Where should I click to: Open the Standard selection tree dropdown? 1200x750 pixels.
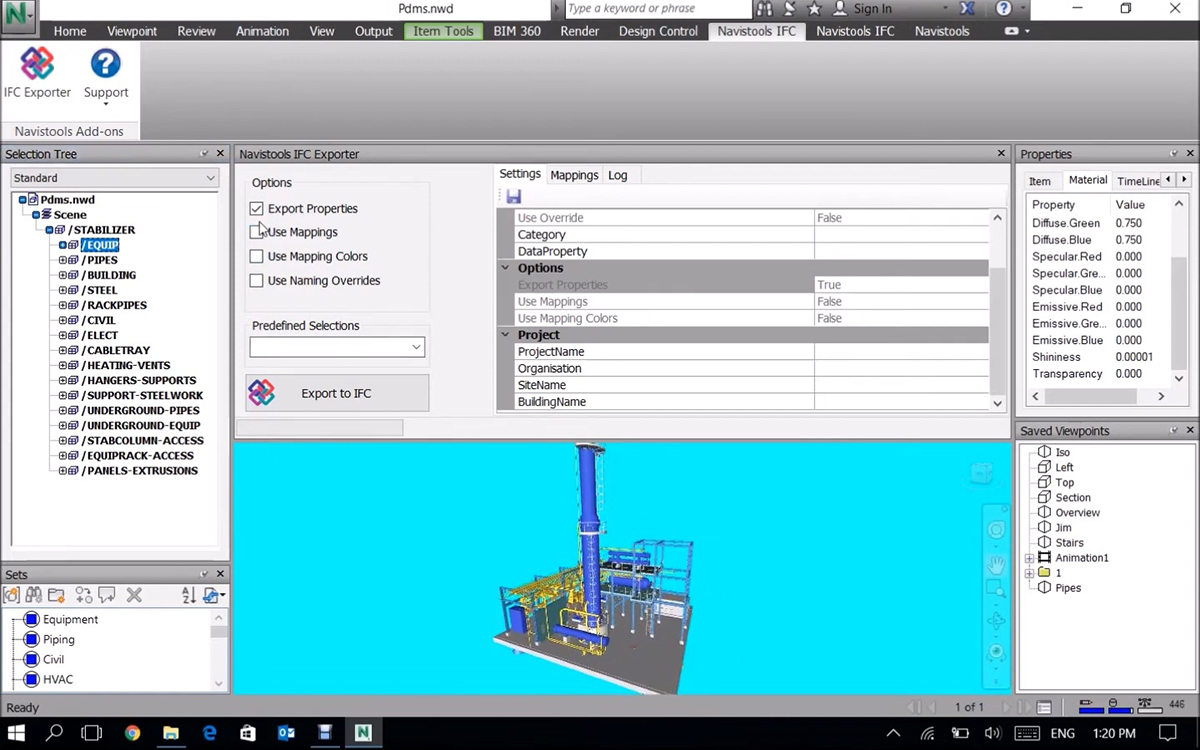click(115, 178)
